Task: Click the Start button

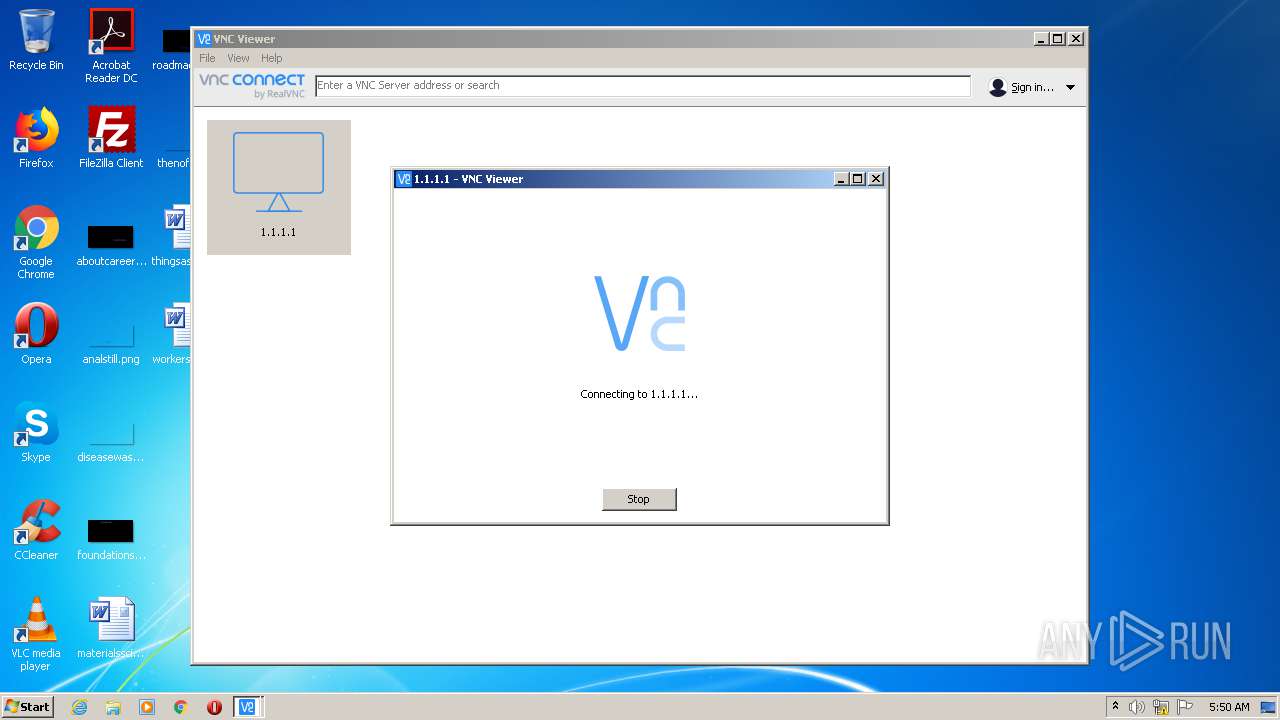Action: (28, 707)
